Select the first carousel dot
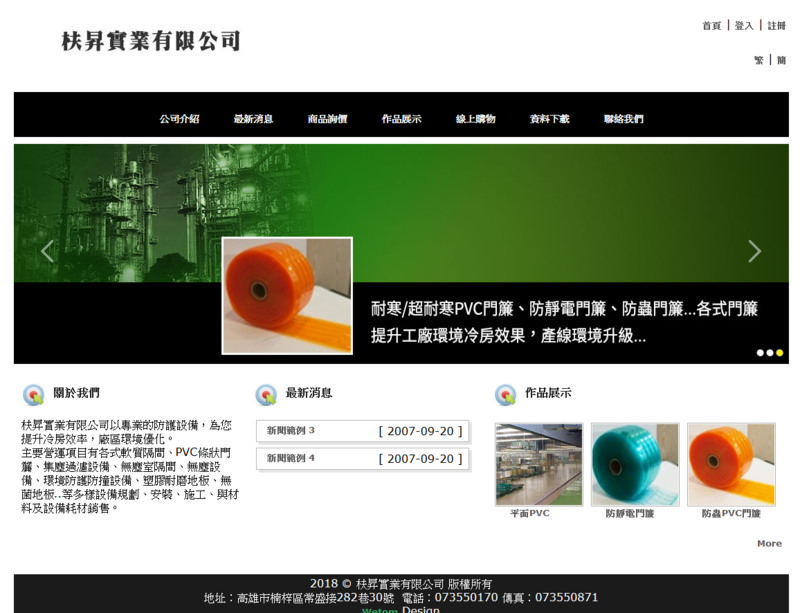 pyautogui.click(x=760, y=353)
